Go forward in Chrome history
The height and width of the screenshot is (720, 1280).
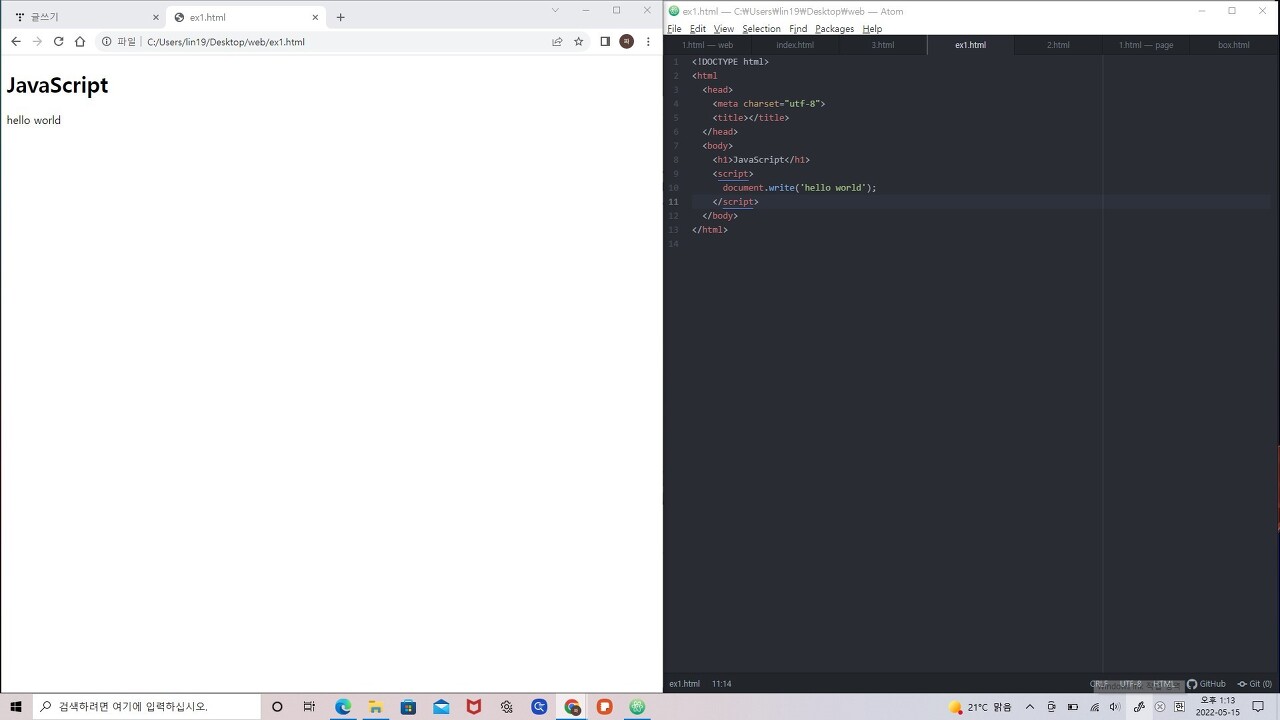[37, 42]
